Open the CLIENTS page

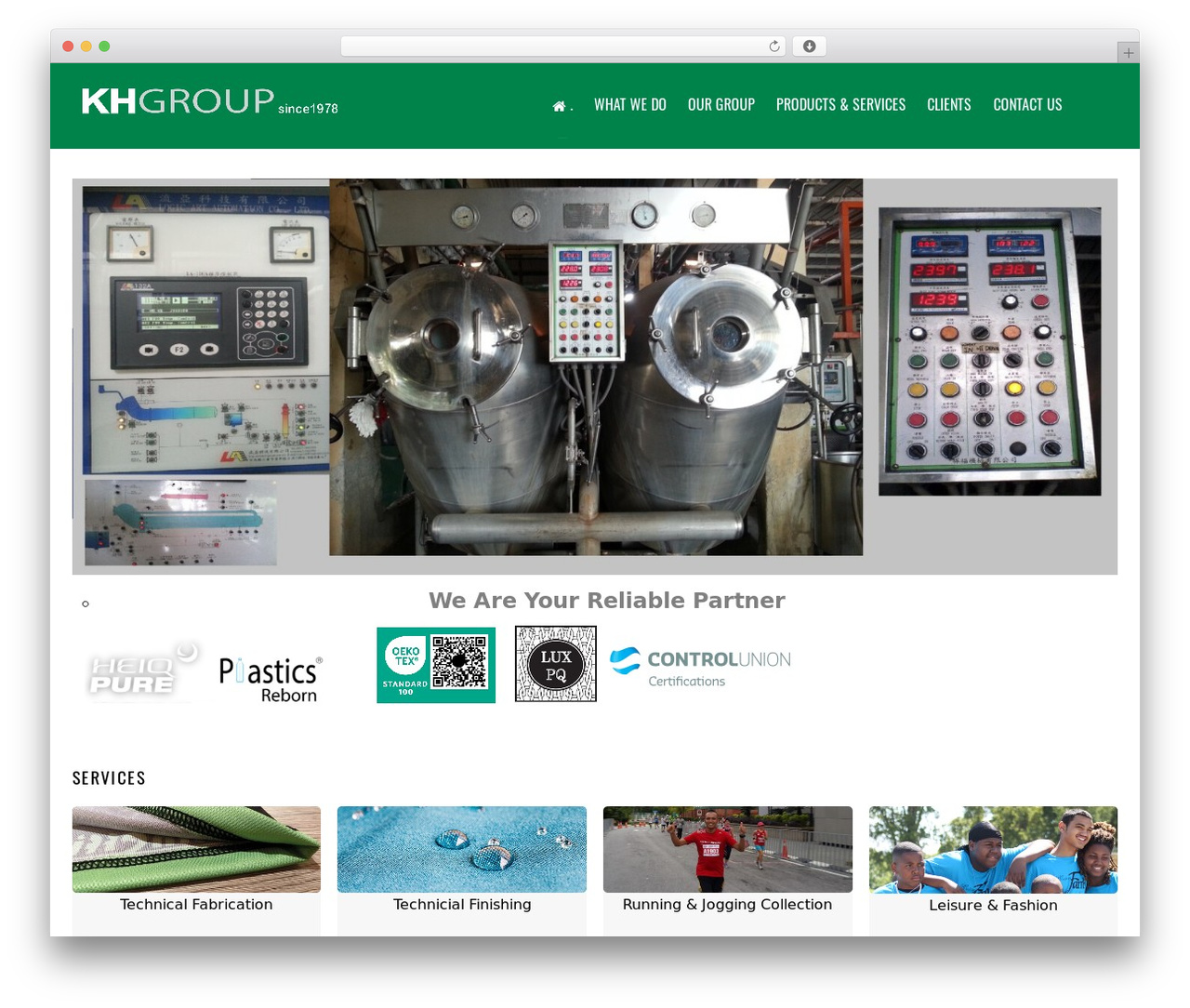(949, 105)
